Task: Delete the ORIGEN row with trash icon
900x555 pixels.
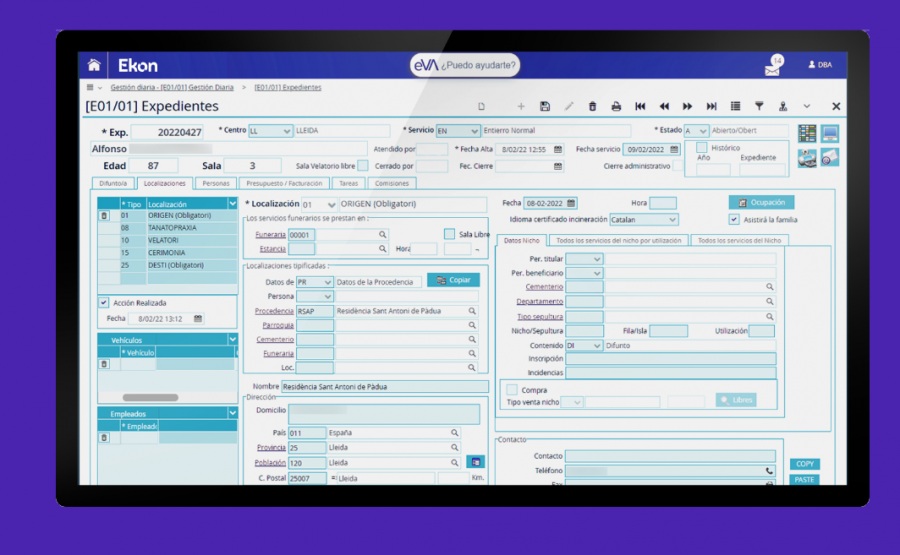Action: [104, 216]
